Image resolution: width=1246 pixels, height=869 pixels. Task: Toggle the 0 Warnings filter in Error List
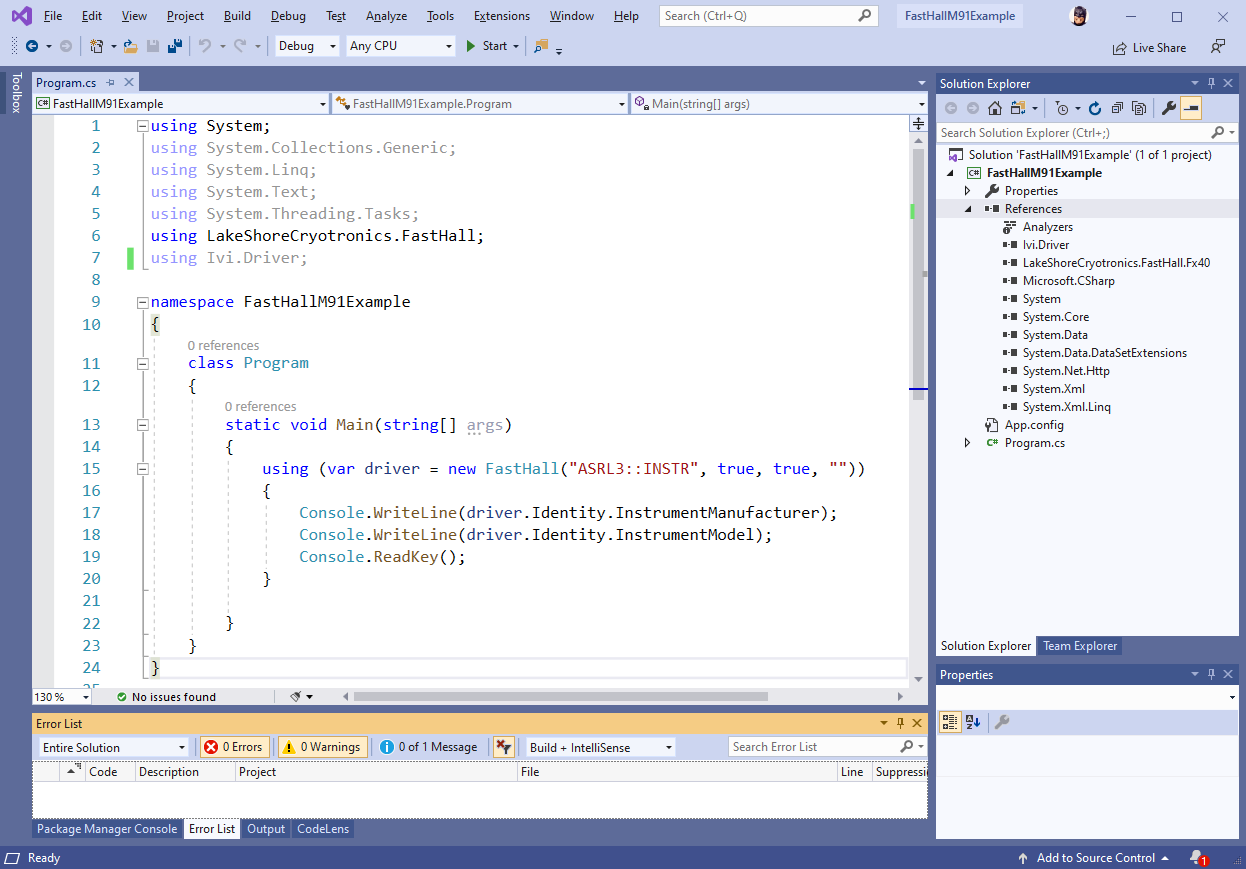(x=322, y=746)
